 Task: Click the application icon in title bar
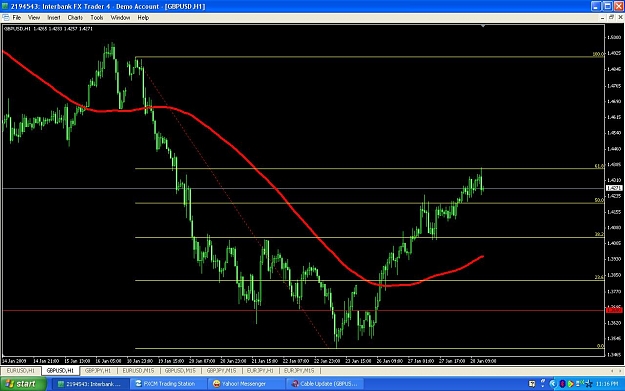click(5, 6)
